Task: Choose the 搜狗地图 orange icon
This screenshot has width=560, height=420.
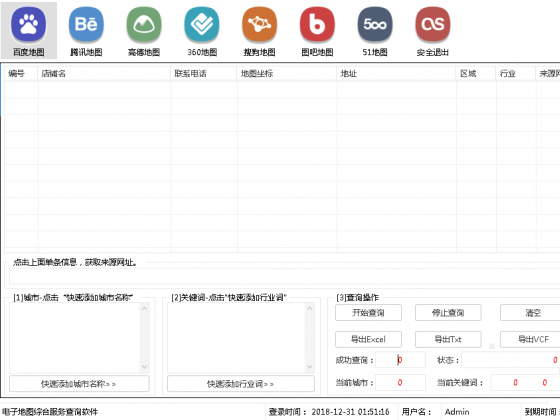Action: pos(260,25)
